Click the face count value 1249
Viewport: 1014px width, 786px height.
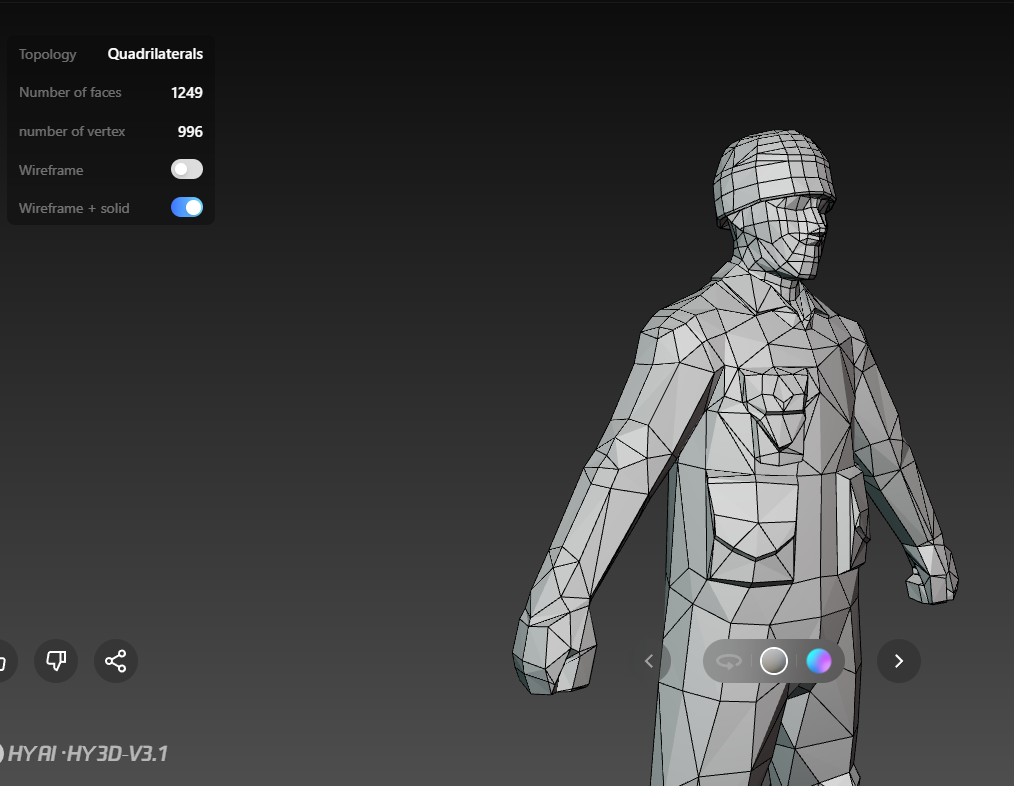[x=187, y=93]
